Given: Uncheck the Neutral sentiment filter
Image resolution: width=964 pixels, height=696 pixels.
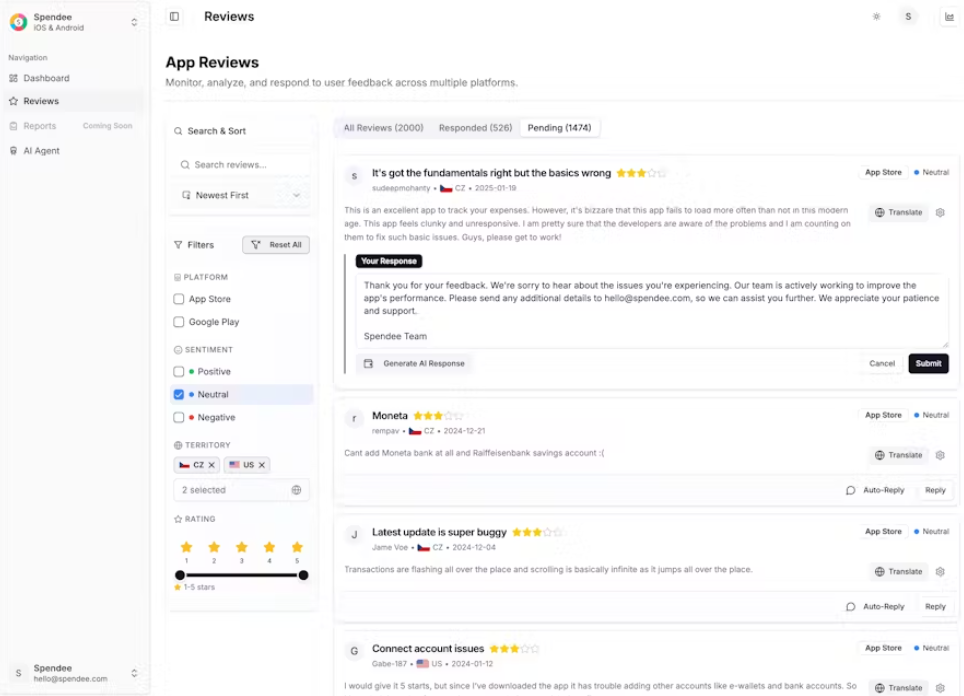Looking at the screenshot, I should [x=179, y=394].
